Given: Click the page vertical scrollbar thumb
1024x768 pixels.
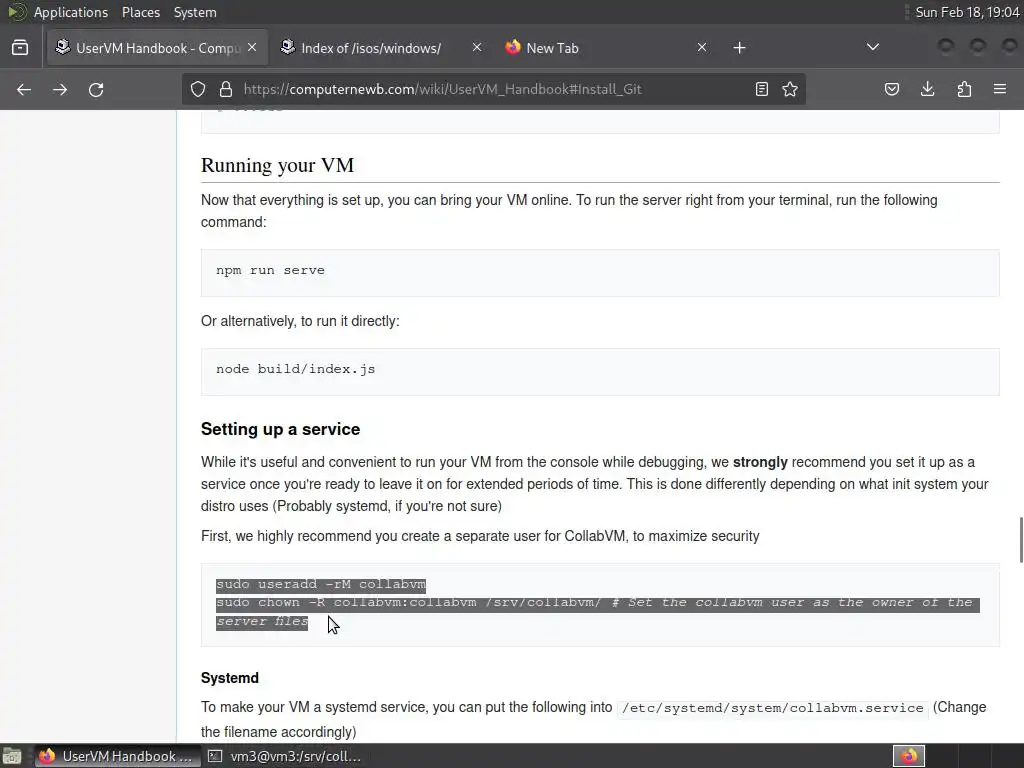Looking at the screenshot, I should pos(1021,539).
